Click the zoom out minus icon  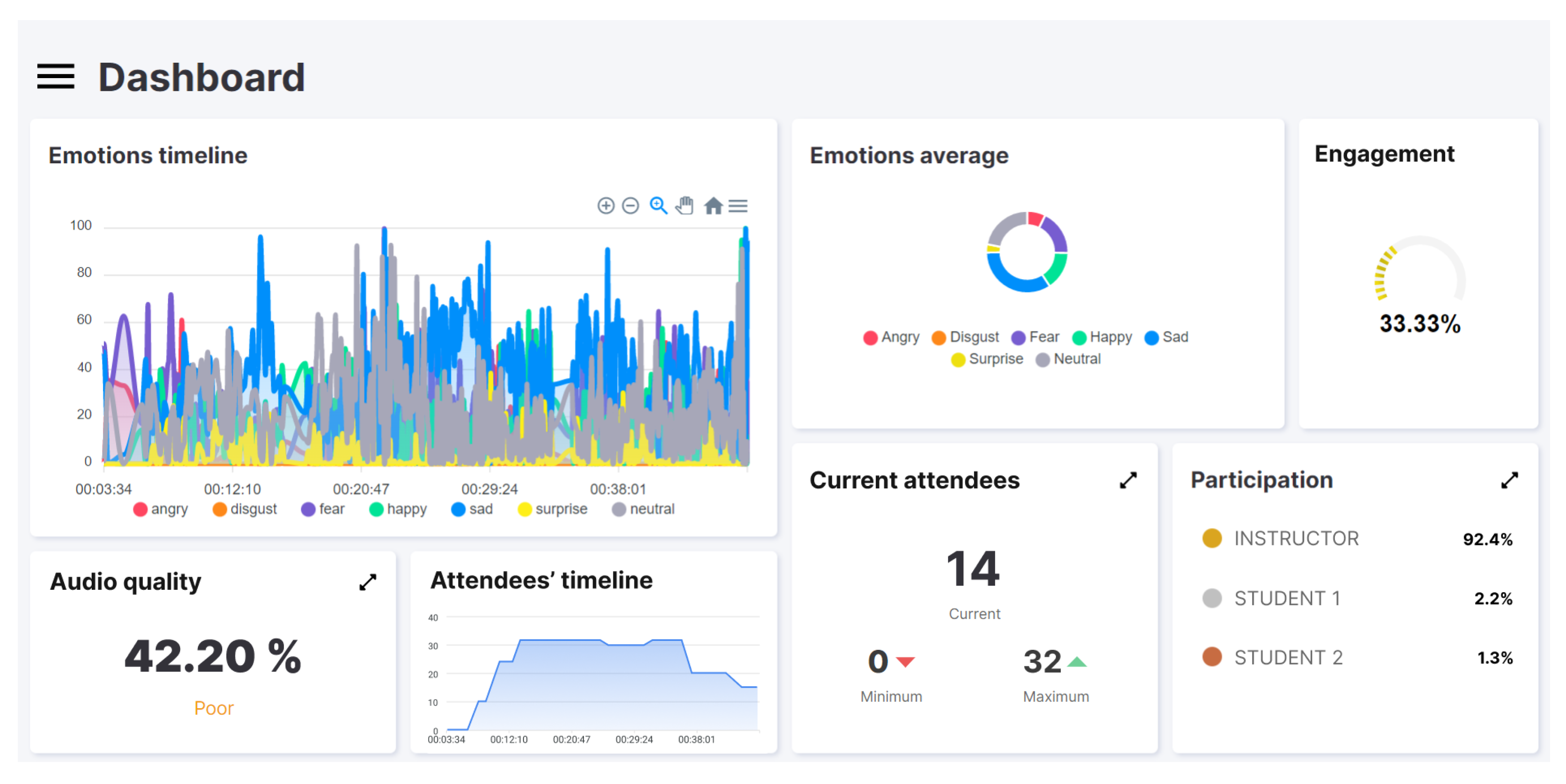(630, 206)
